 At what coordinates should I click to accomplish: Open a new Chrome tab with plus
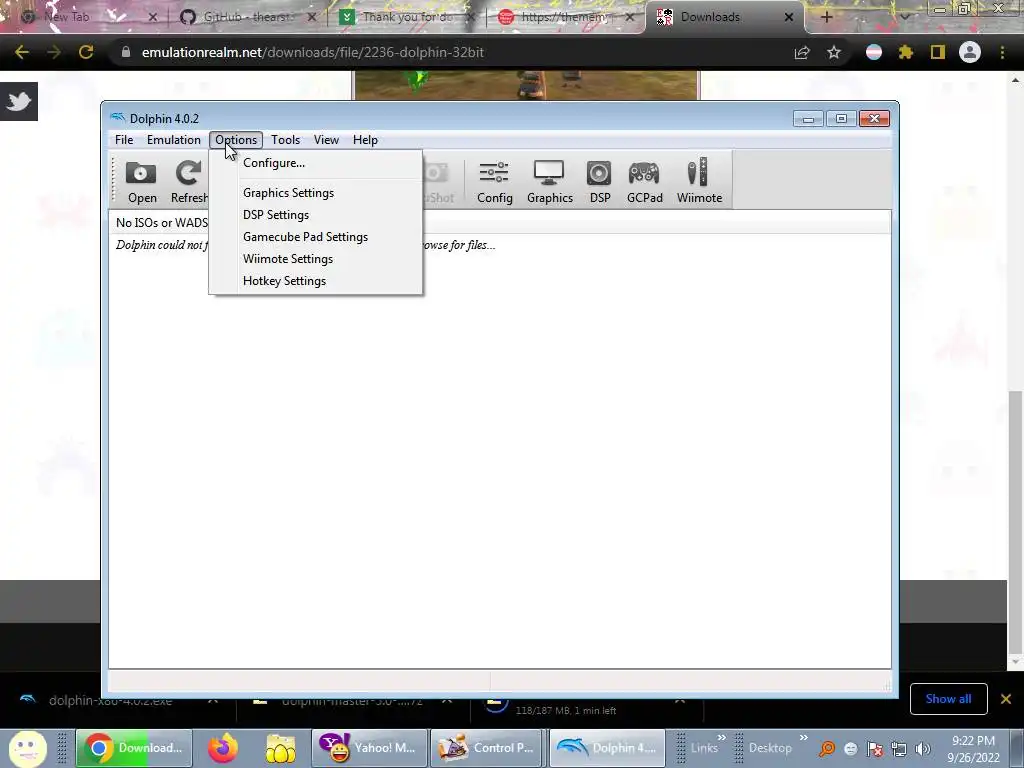pyautogui.click(x=826, y=17)
